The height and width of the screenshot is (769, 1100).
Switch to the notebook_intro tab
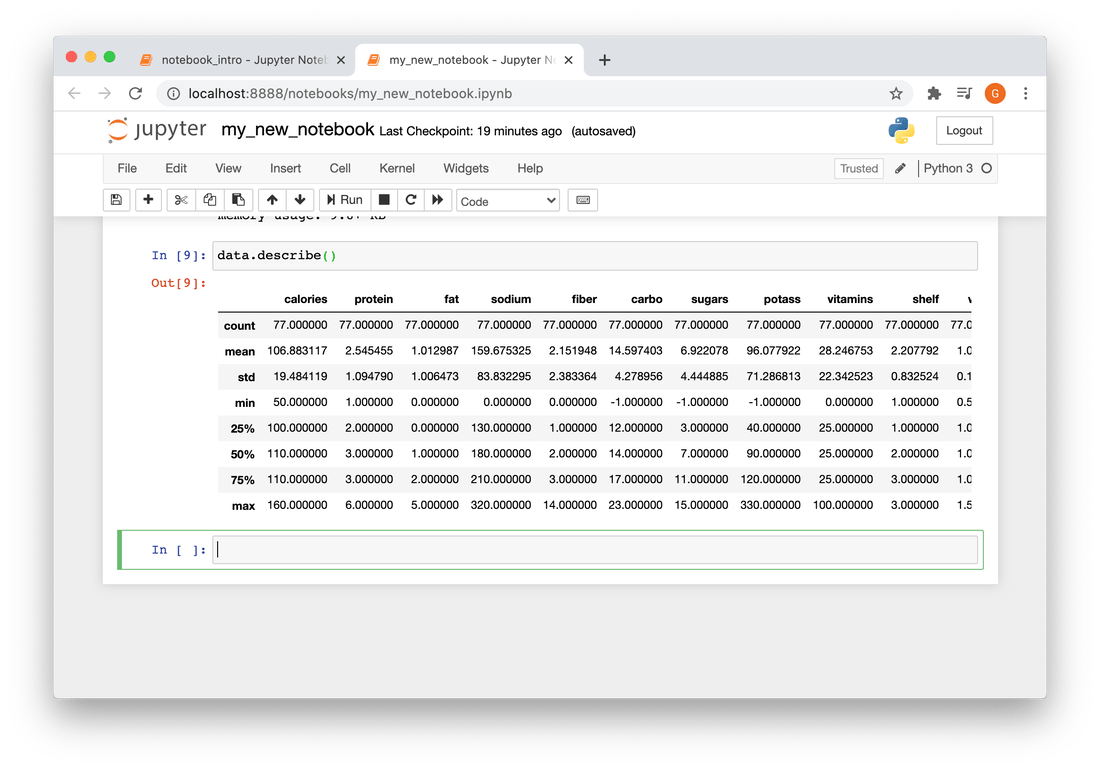coord(240,59)
